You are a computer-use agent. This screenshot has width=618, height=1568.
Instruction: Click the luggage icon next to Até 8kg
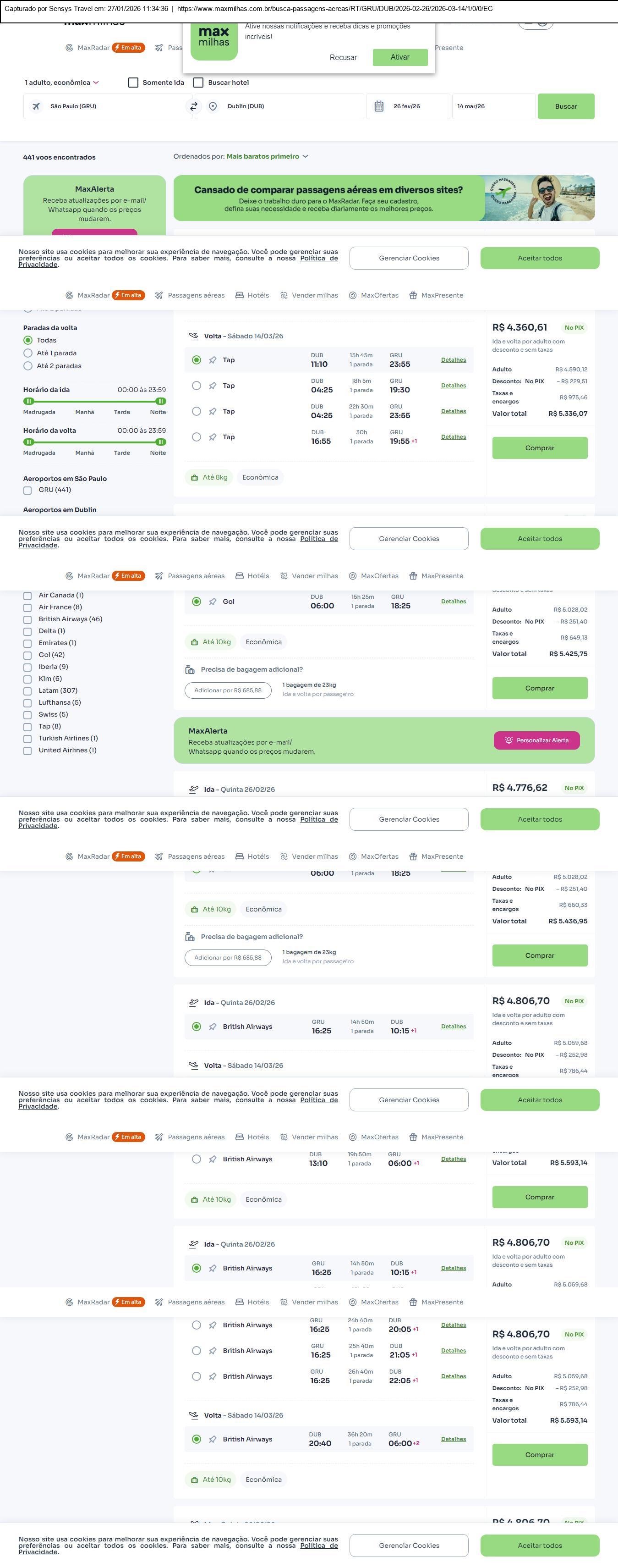tap(195, 478)
